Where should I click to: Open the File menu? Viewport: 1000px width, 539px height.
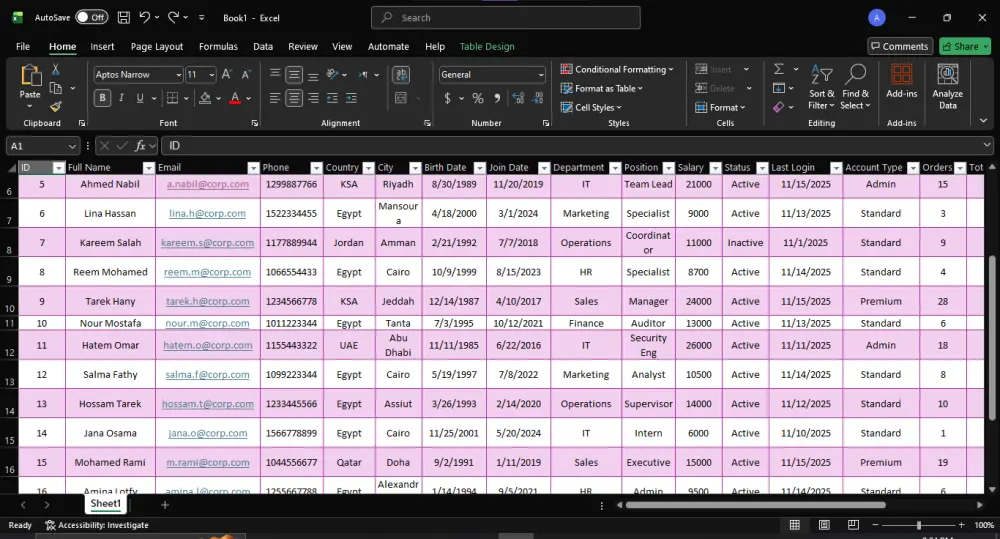[23, 47]
